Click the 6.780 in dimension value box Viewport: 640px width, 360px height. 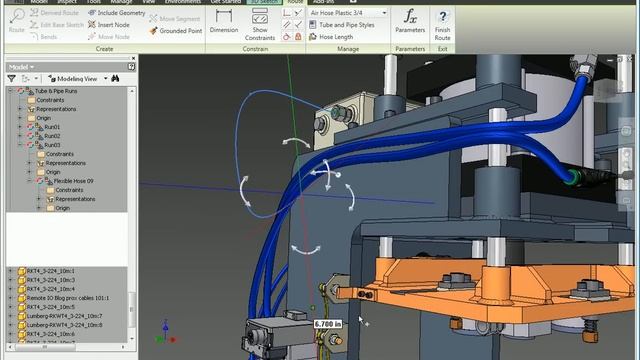pyautogui.click(x=328, y=324)
